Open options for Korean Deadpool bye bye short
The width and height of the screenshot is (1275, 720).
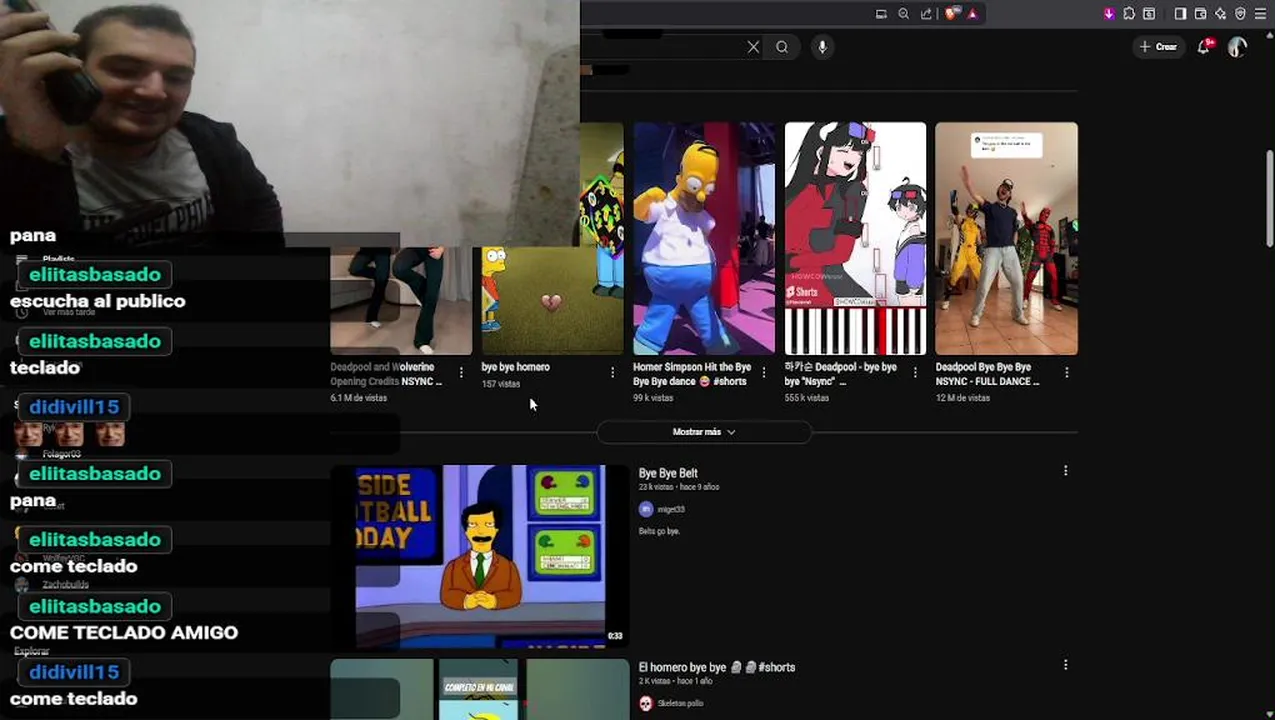[915, 372]
